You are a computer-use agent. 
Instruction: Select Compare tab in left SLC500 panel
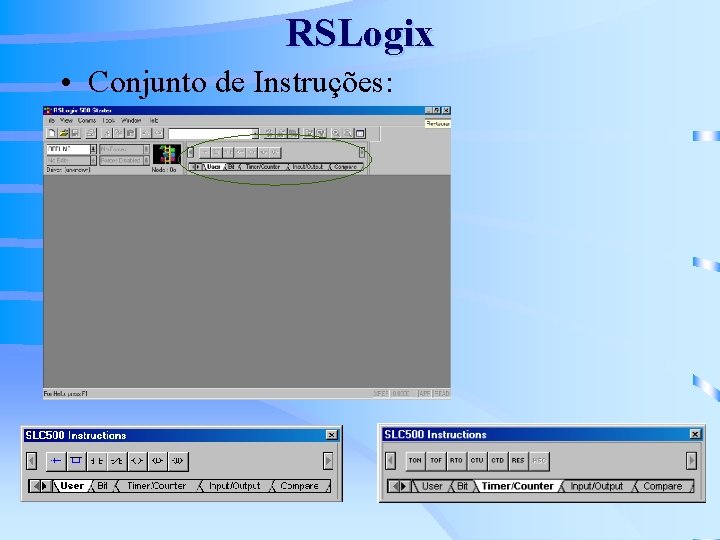click(x=299, y=486)
